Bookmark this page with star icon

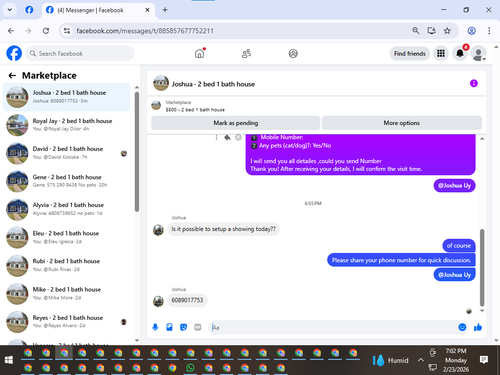(x=447, y=31)
